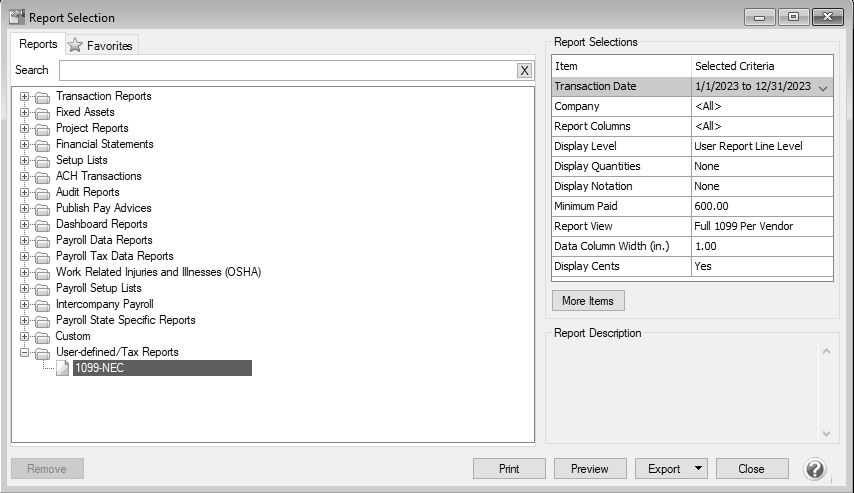
Task: Click the Audit Reports folder icon
Action: pos(42,193)
